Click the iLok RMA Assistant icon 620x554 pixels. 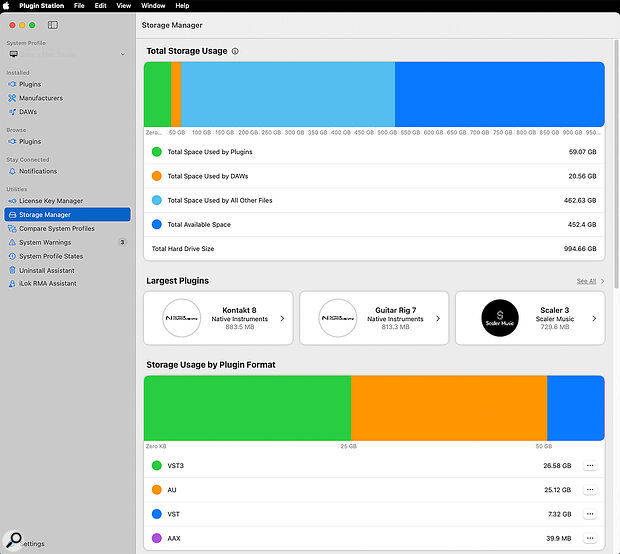pyautogui.click(x=12, y=284)
